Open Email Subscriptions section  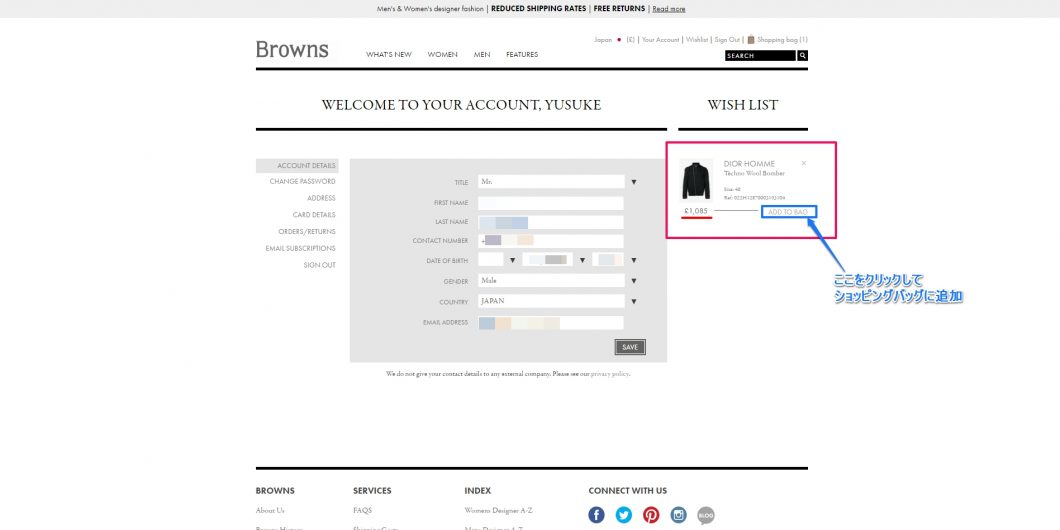point(300,248)
